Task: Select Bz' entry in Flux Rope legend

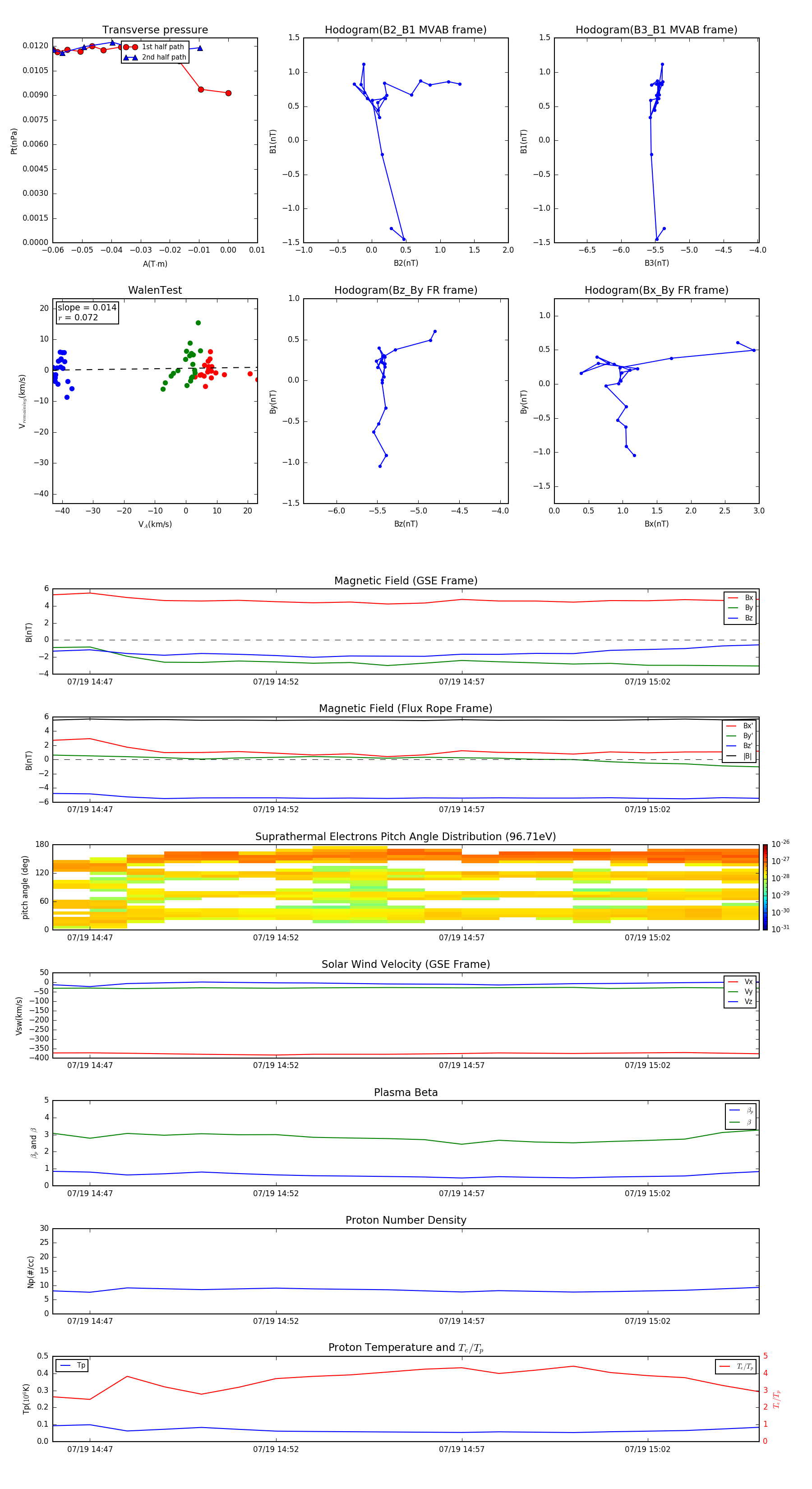Action: point(740,746)
